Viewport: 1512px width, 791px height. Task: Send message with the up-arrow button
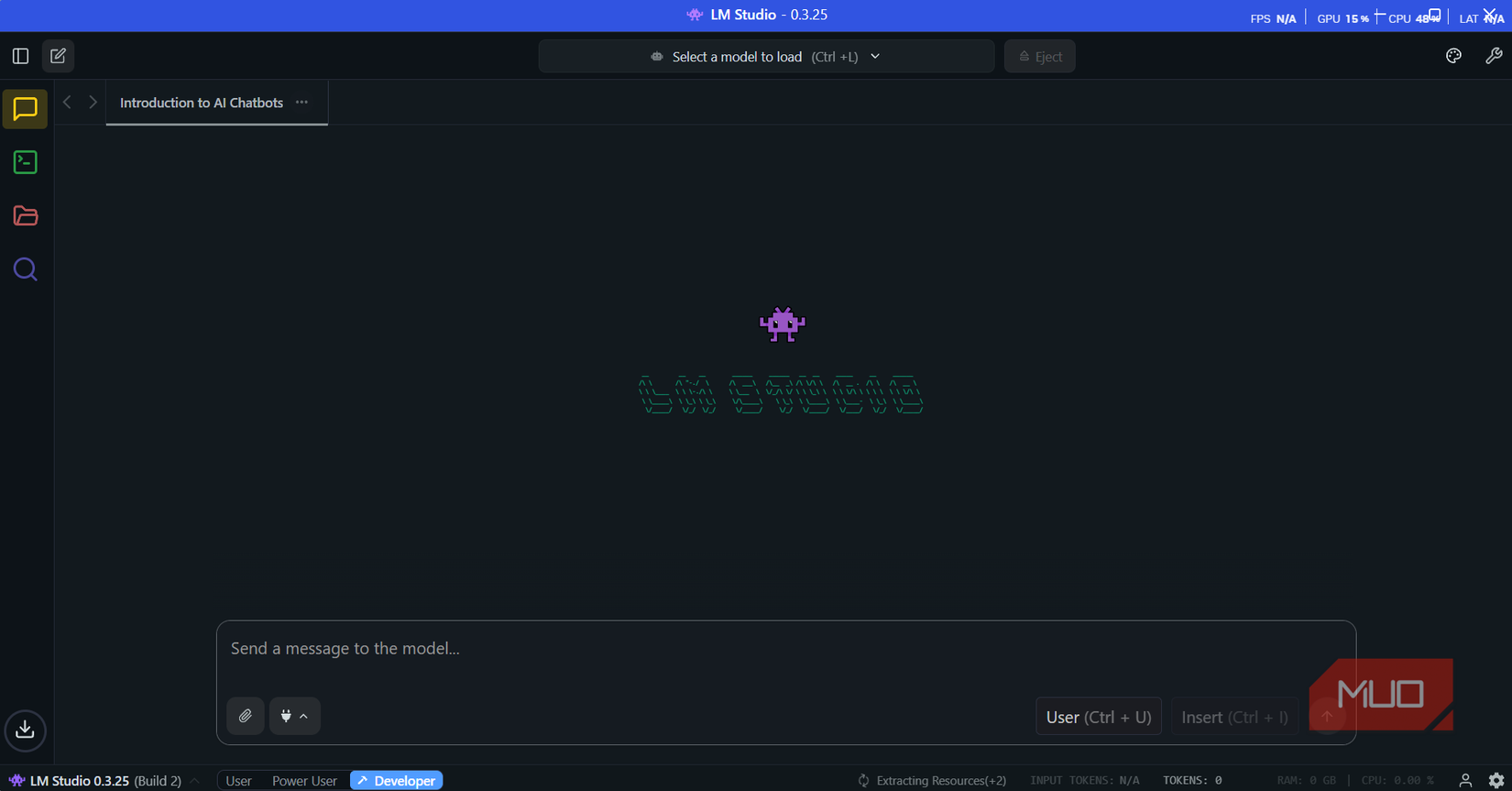pos(1327,717)
